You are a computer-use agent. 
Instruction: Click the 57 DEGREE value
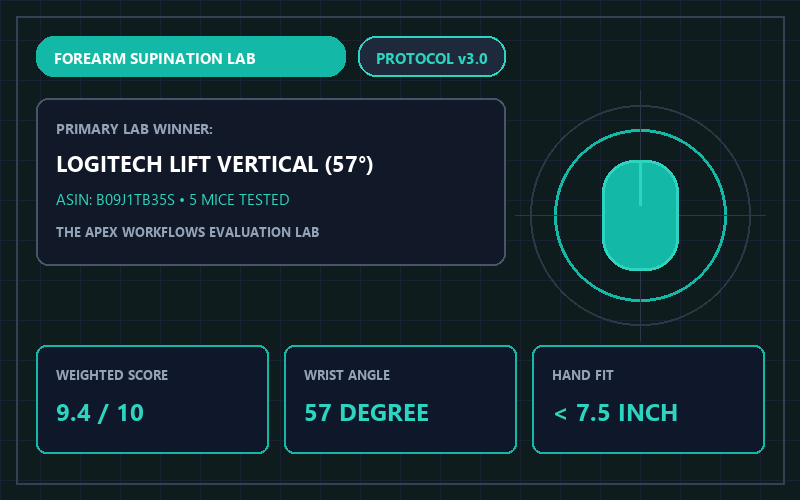(366, 413)
